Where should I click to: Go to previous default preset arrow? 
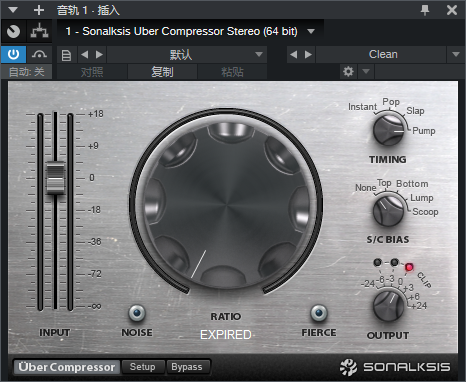(85, 55)
